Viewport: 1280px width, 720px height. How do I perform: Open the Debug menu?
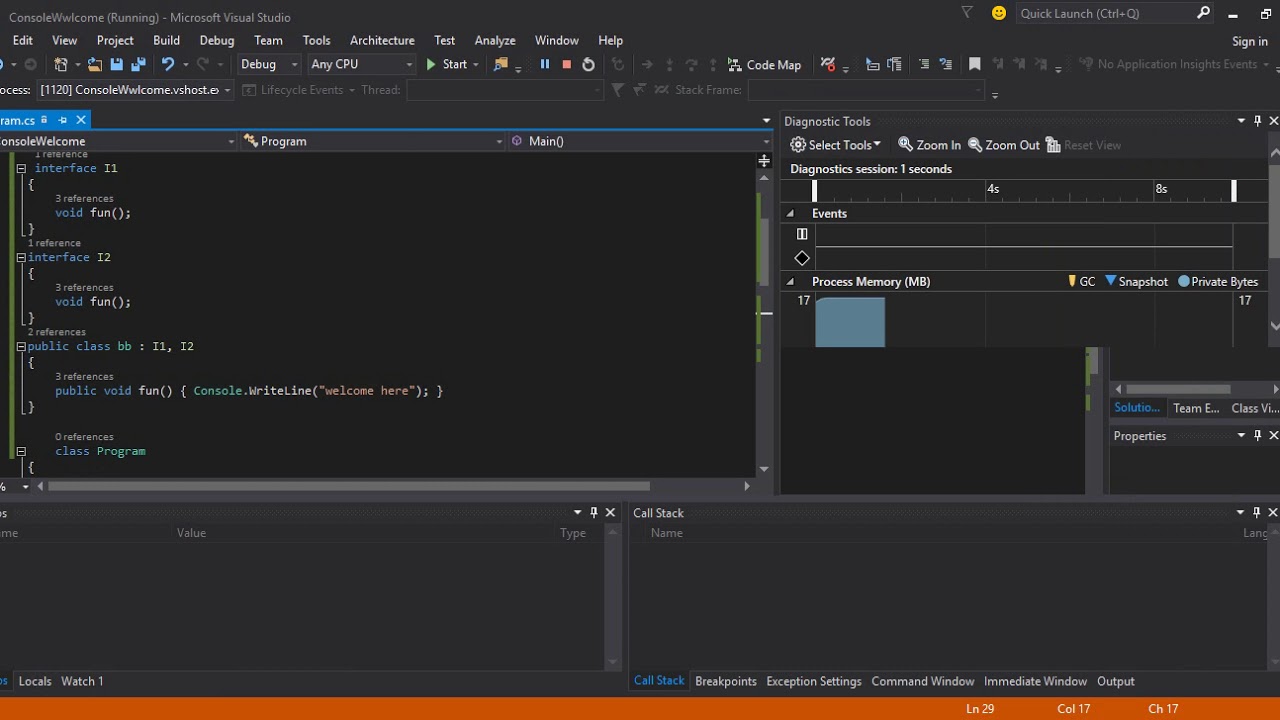coord(217,40)
